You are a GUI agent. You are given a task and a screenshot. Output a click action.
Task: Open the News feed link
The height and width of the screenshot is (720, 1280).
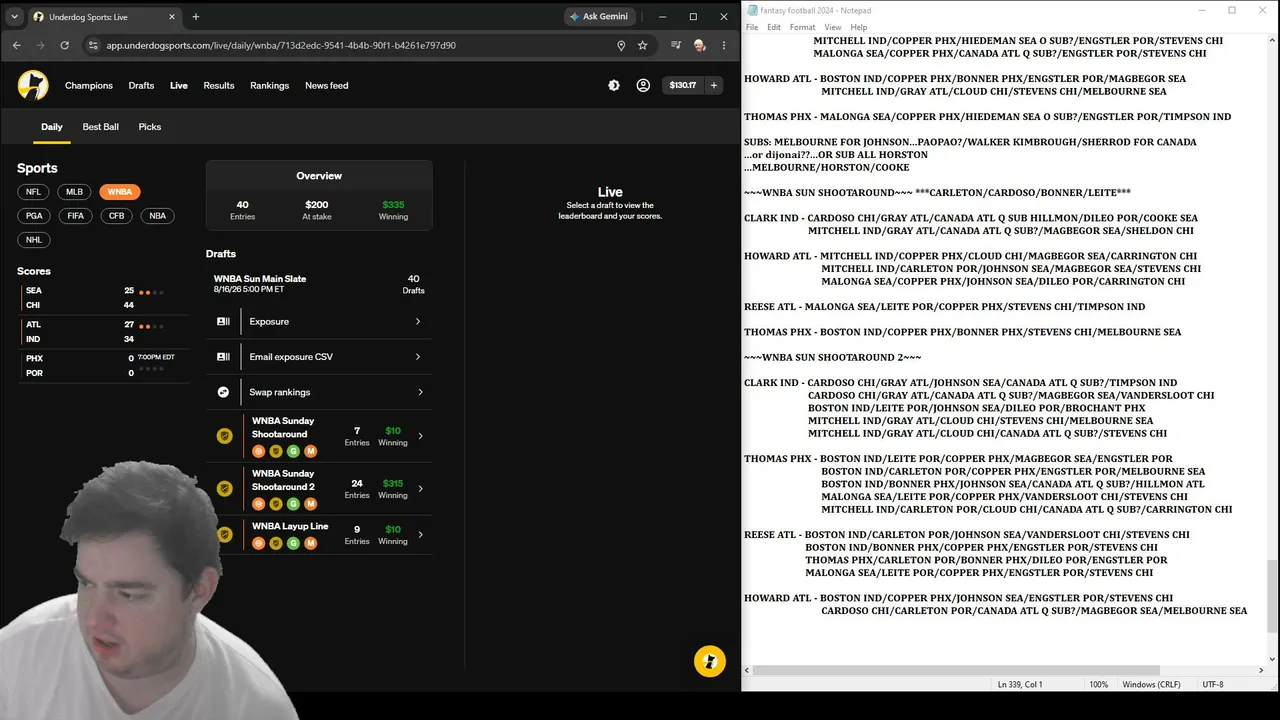pyautogui.click(x=327, y=86)
